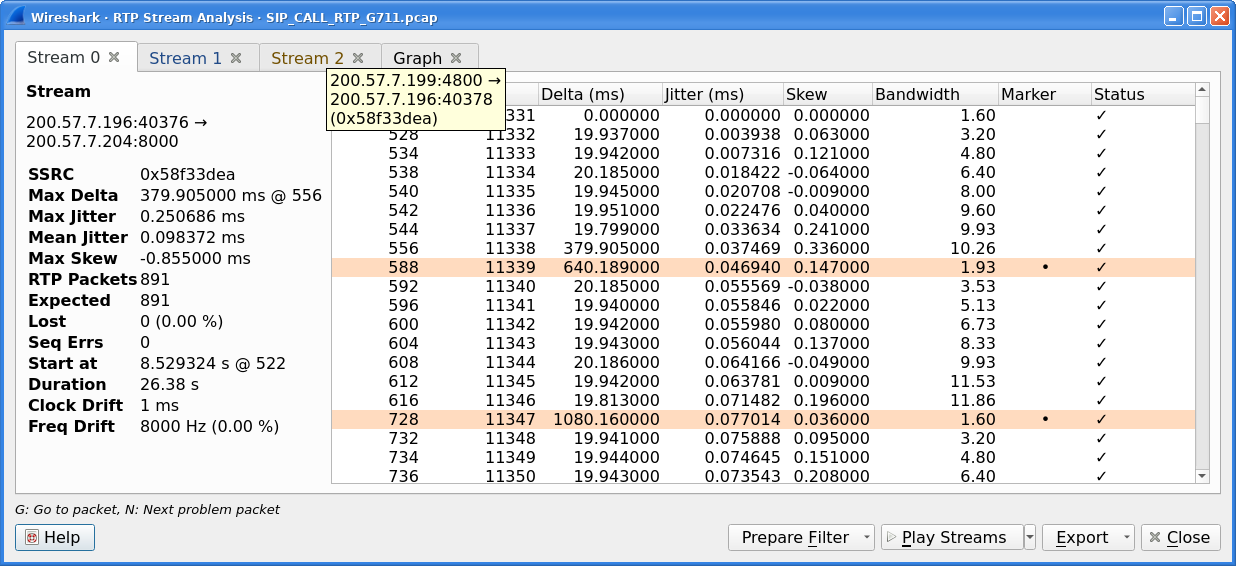Expand the Export dropdown menu

[x=1126, y=537]
